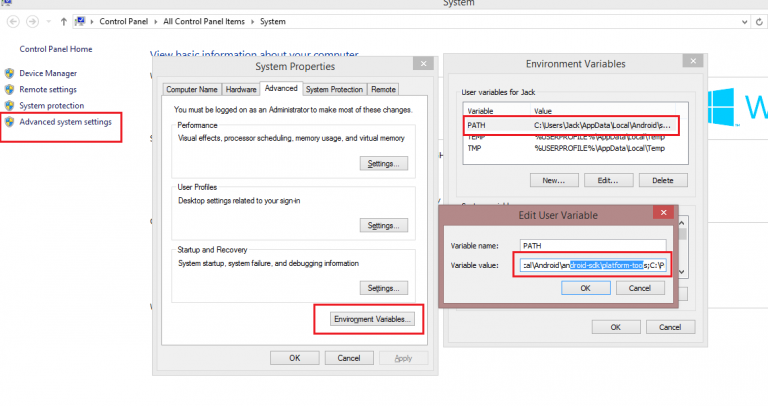Click the Device Manager shield icon

pos(9,73)
